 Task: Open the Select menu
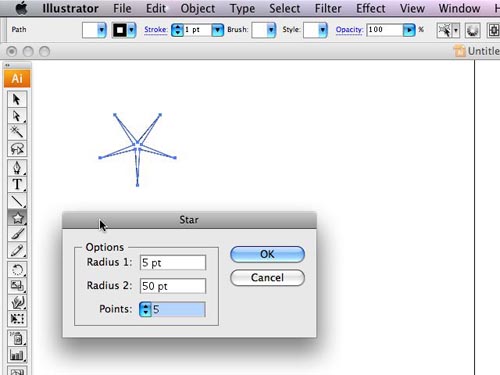tap(285, 8)
